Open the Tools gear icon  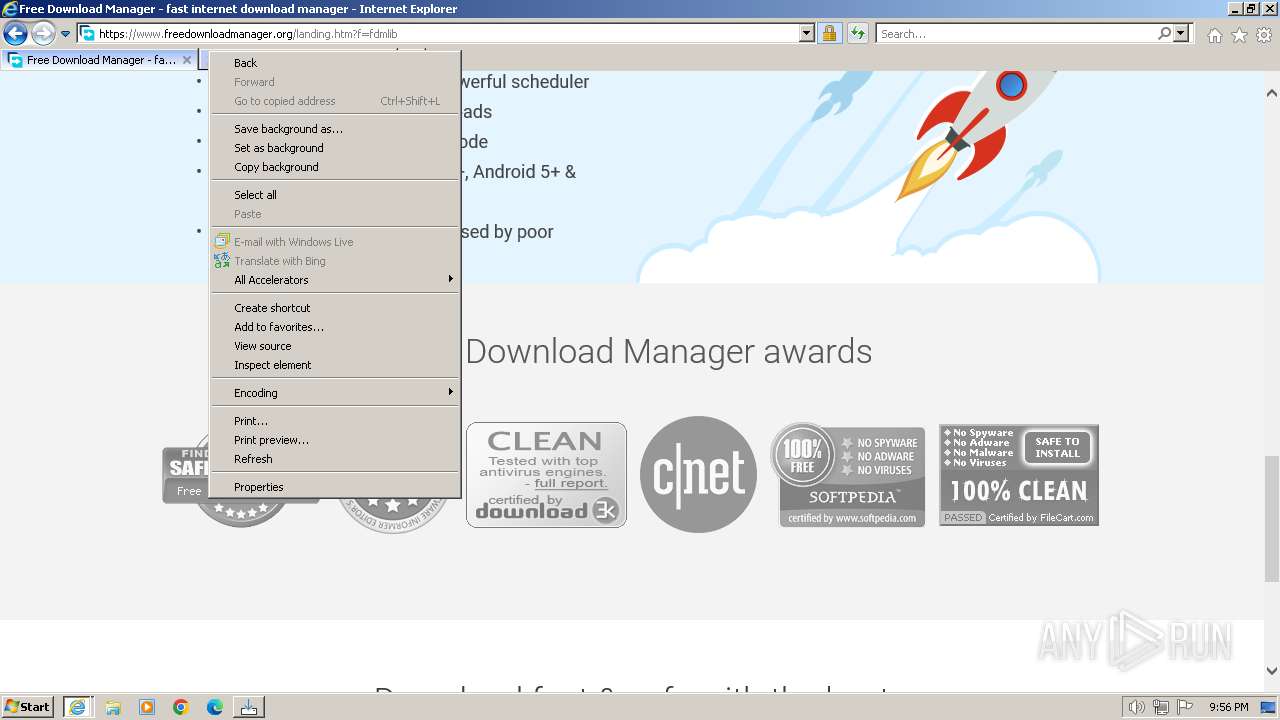click(x=1264, y=35)
